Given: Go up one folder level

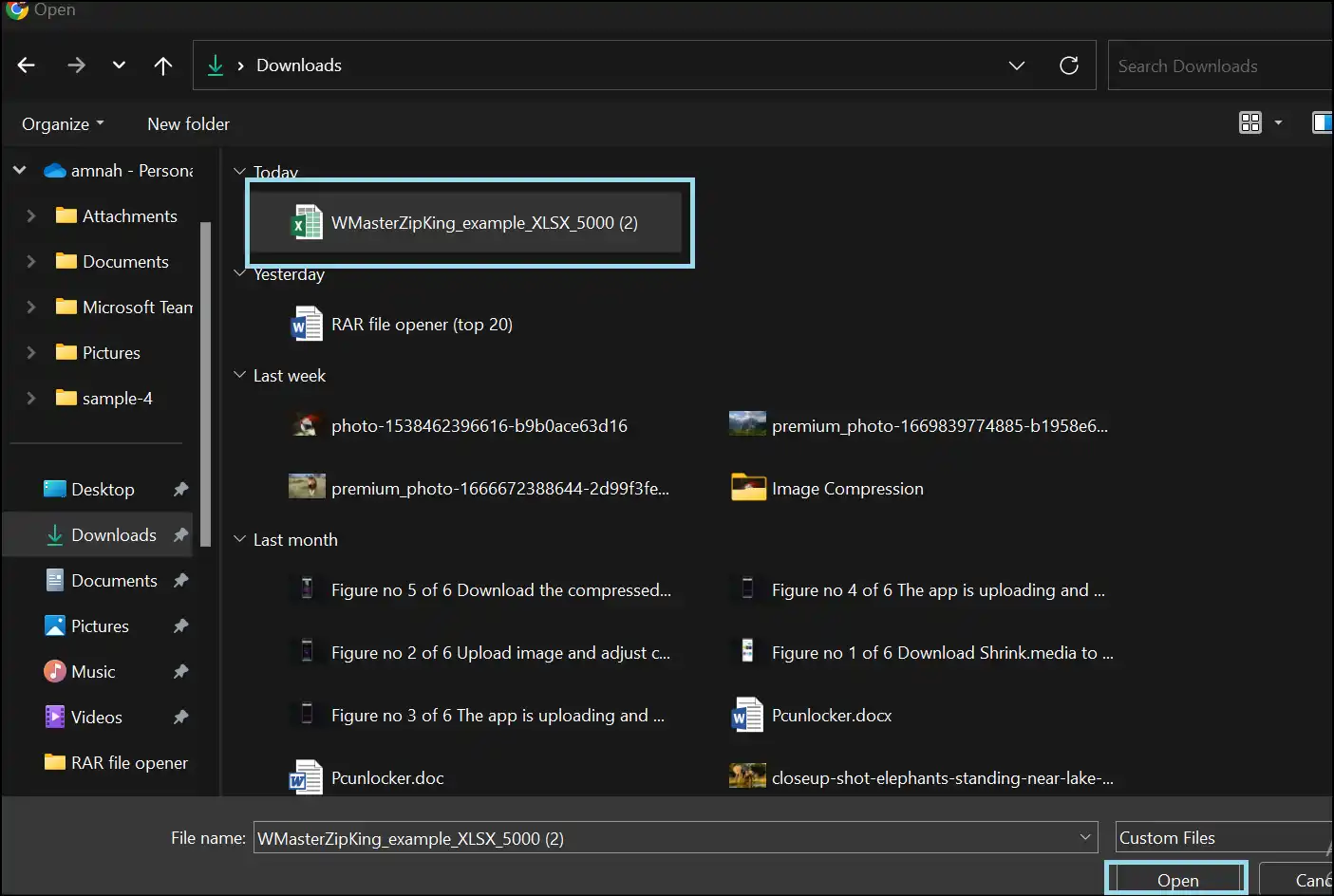Looking at the screenshot, I should [x=163, y=65].
